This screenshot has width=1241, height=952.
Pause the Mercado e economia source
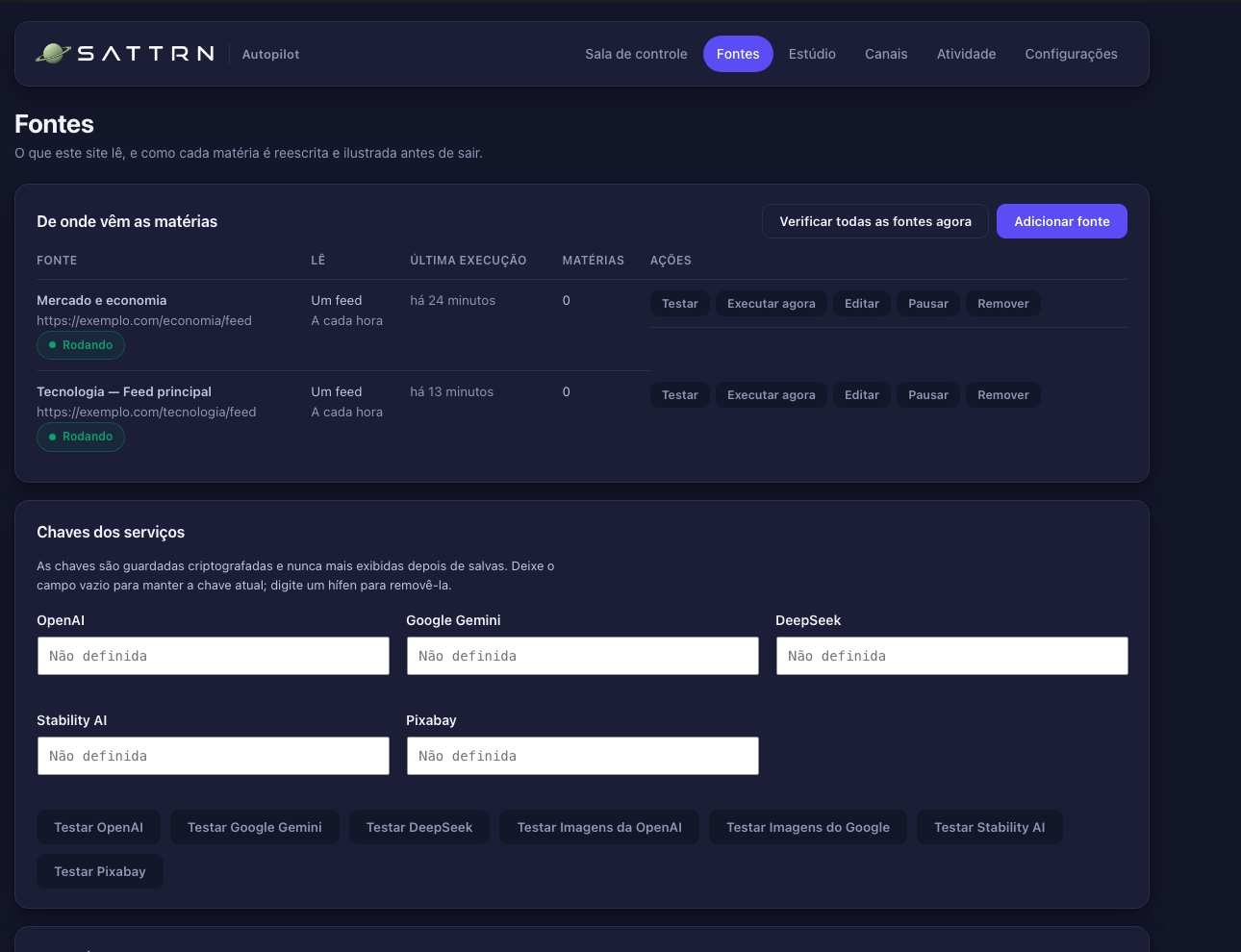click(928, 304)
